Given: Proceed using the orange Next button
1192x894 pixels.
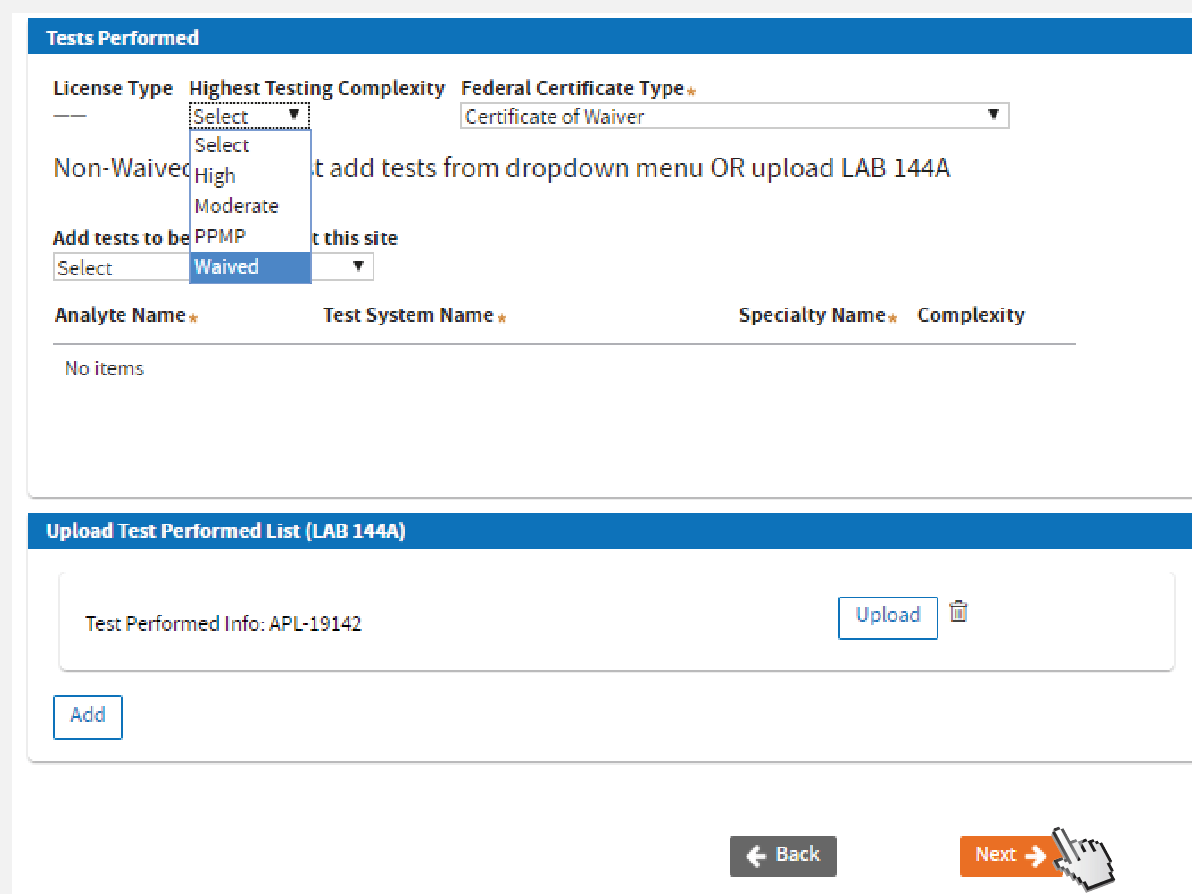Looking at the screenshot, I should pos(1008,855).
